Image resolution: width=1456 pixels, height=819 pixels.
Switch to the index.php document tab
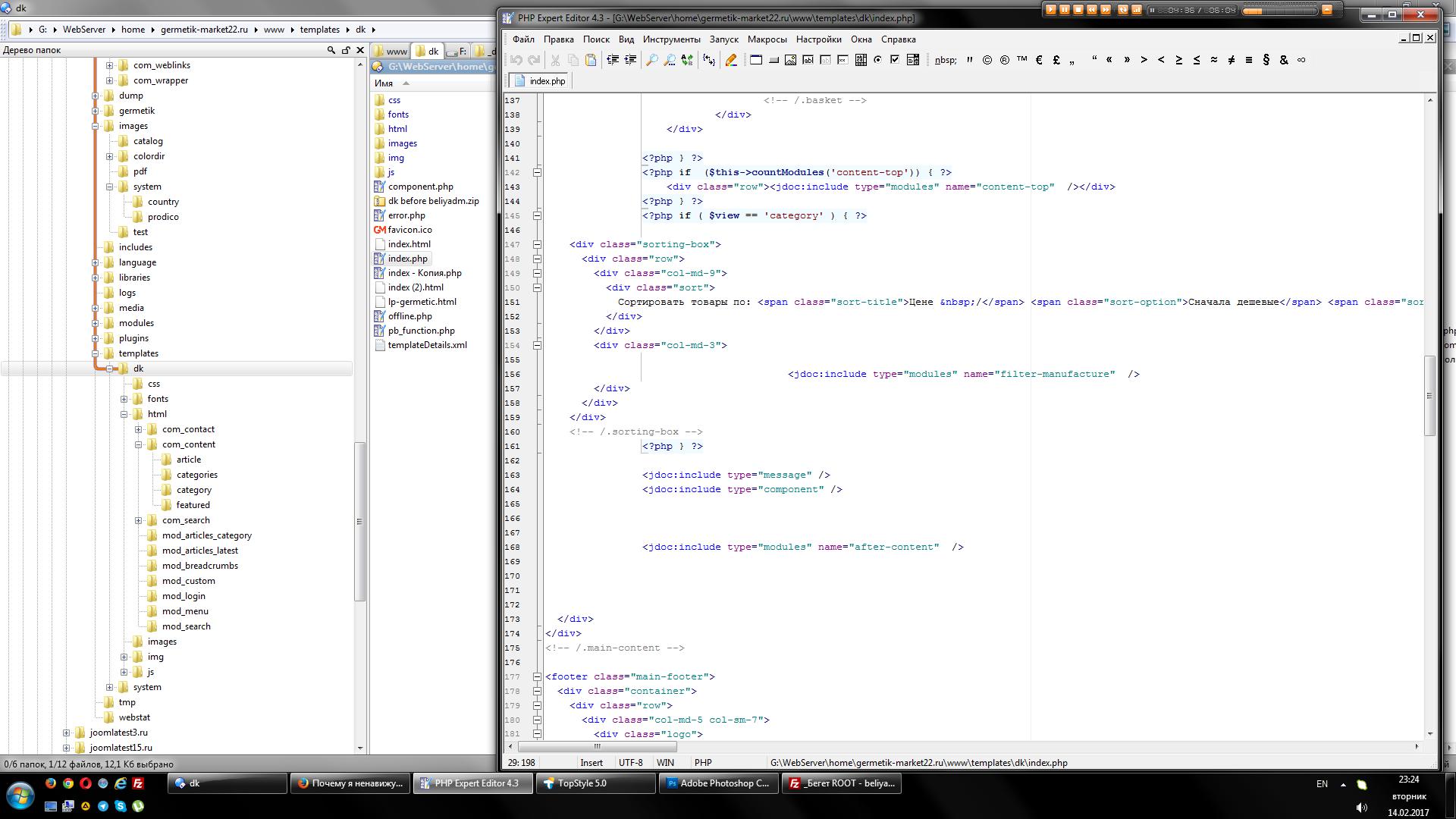(540, 81)
